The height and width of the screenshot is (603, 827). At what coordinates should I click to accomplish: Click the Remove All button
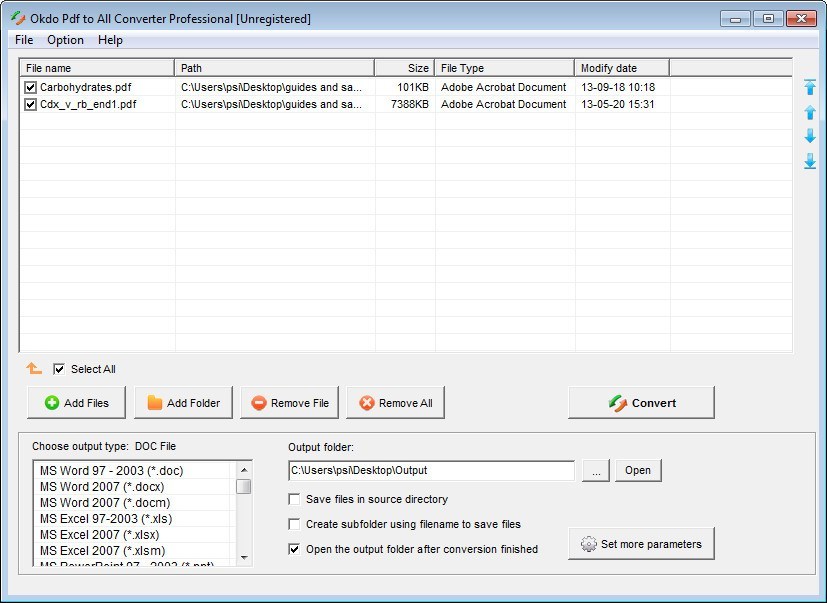pos(396,403)
